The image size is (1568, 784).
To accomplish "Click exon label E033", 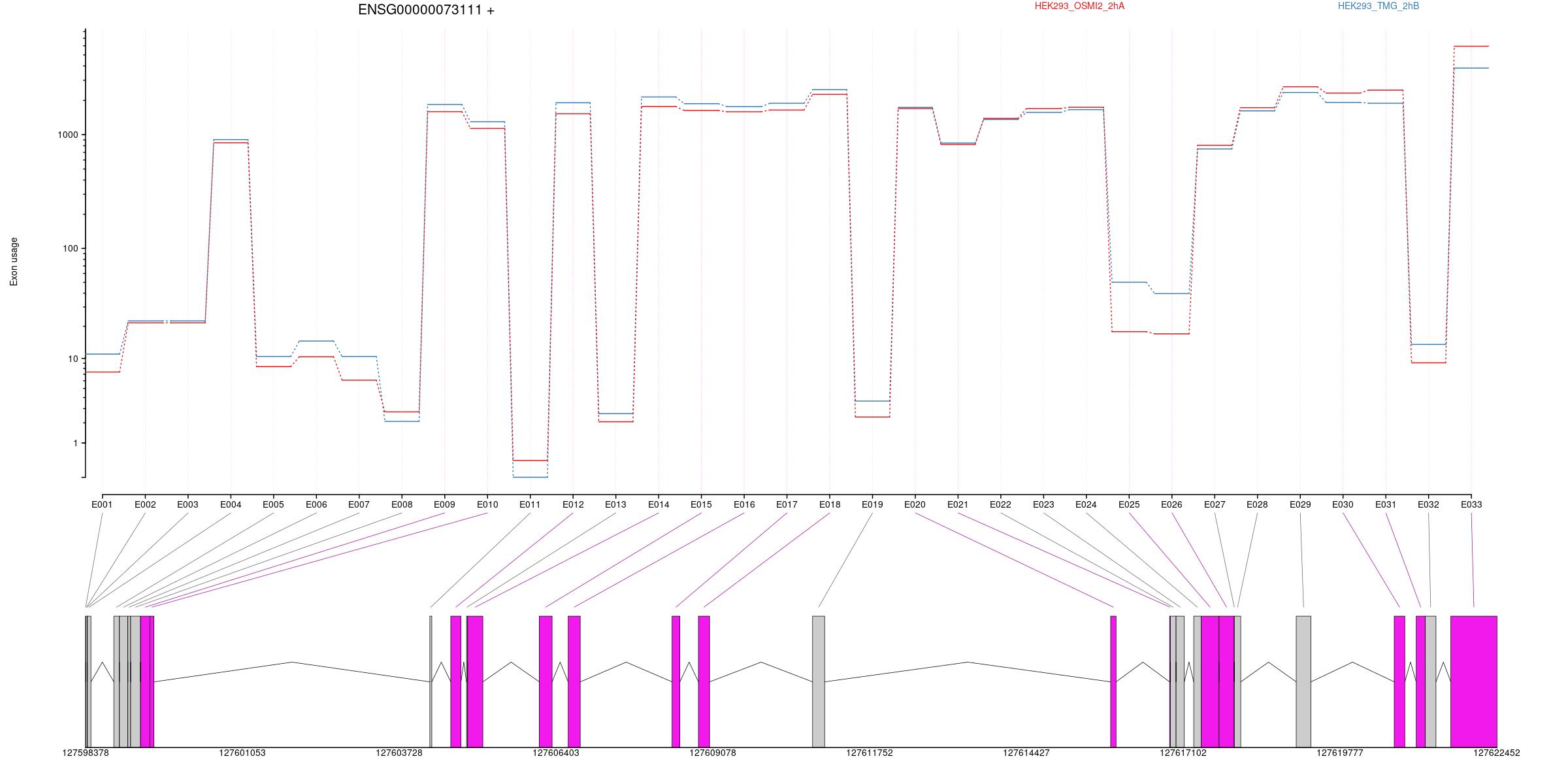I will point(1471,504).
